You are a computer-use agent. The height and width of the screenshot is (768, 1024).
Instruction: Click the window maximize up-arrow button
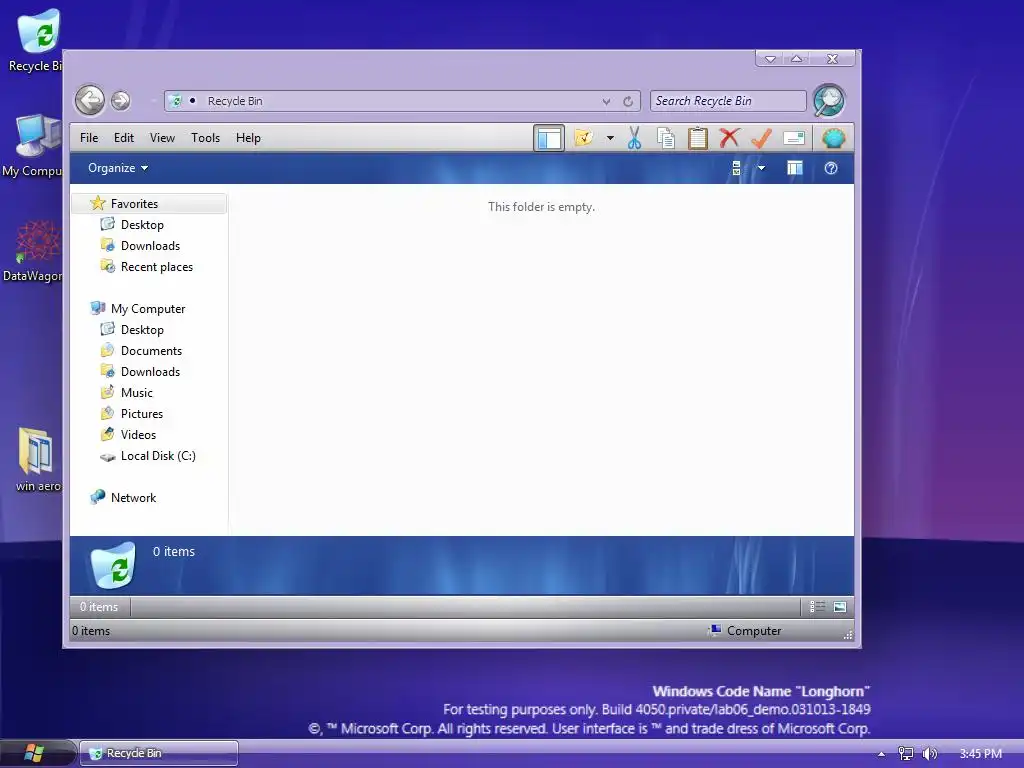(x=797, y=59)
